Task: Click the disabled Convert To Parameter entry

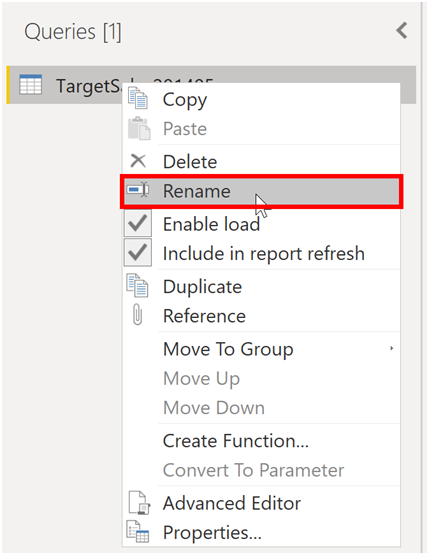Action: [253, 470]
